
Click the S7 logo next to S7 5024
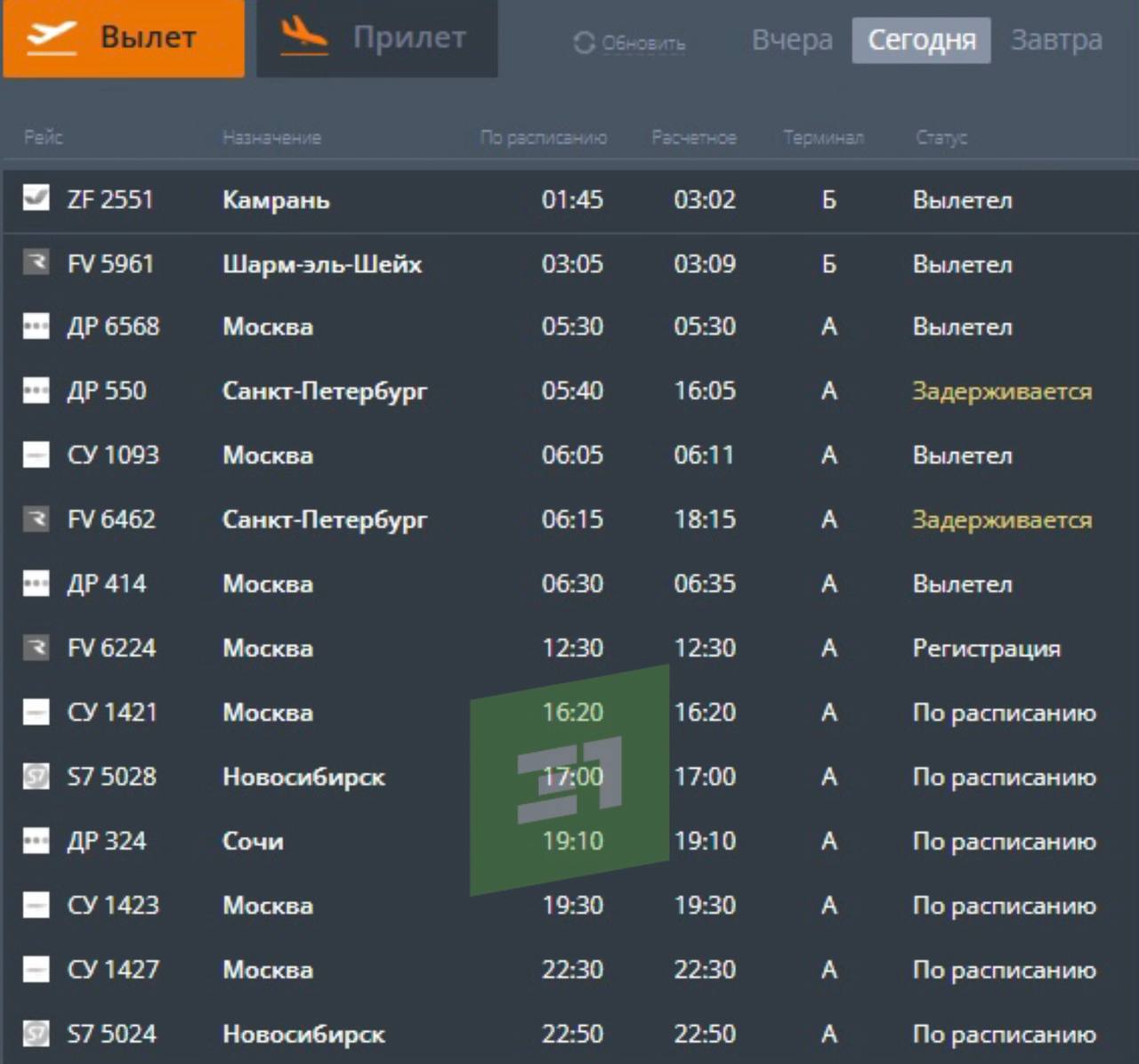[36, 1034]
